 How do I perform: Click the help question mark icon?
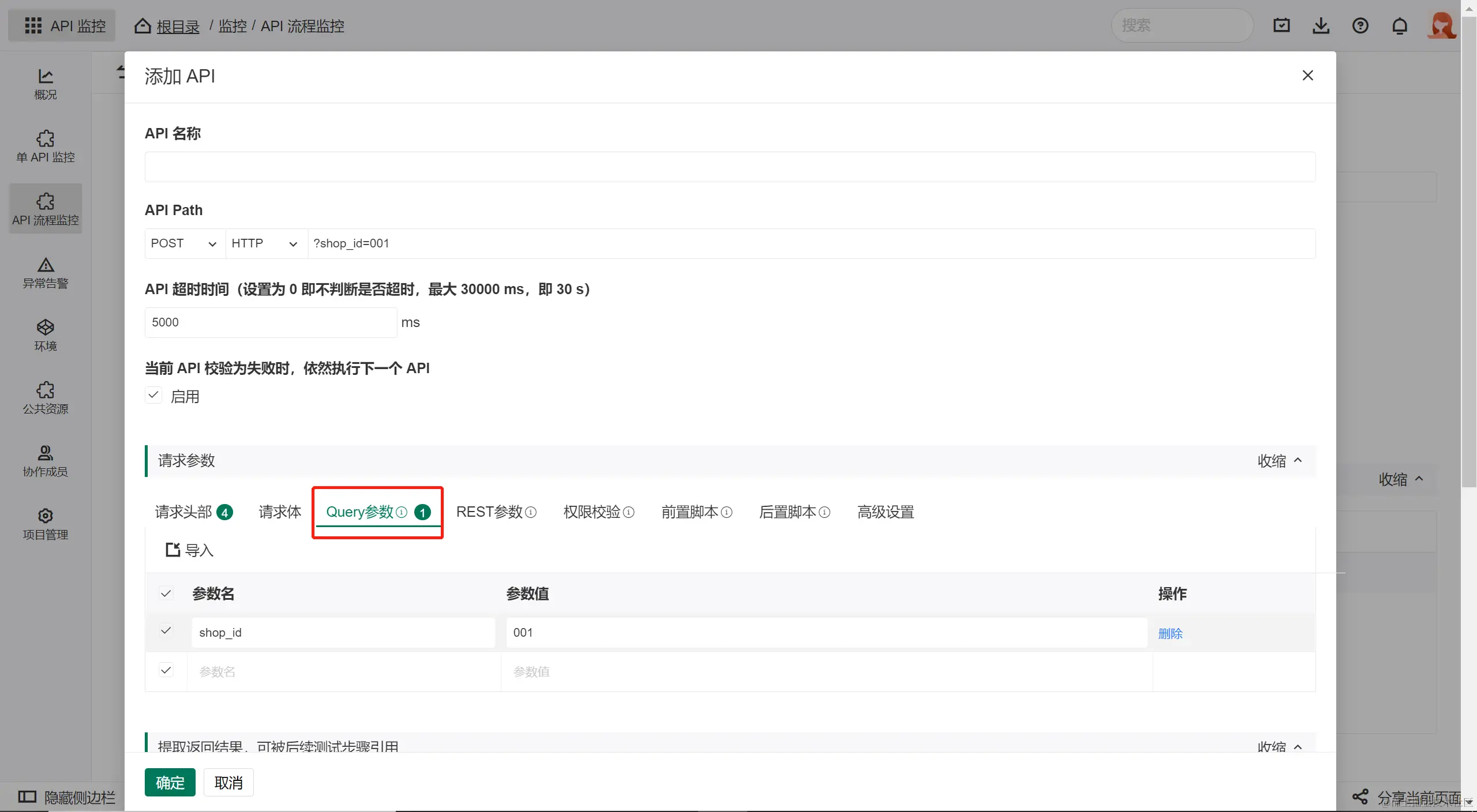(x=1360, y=26)
